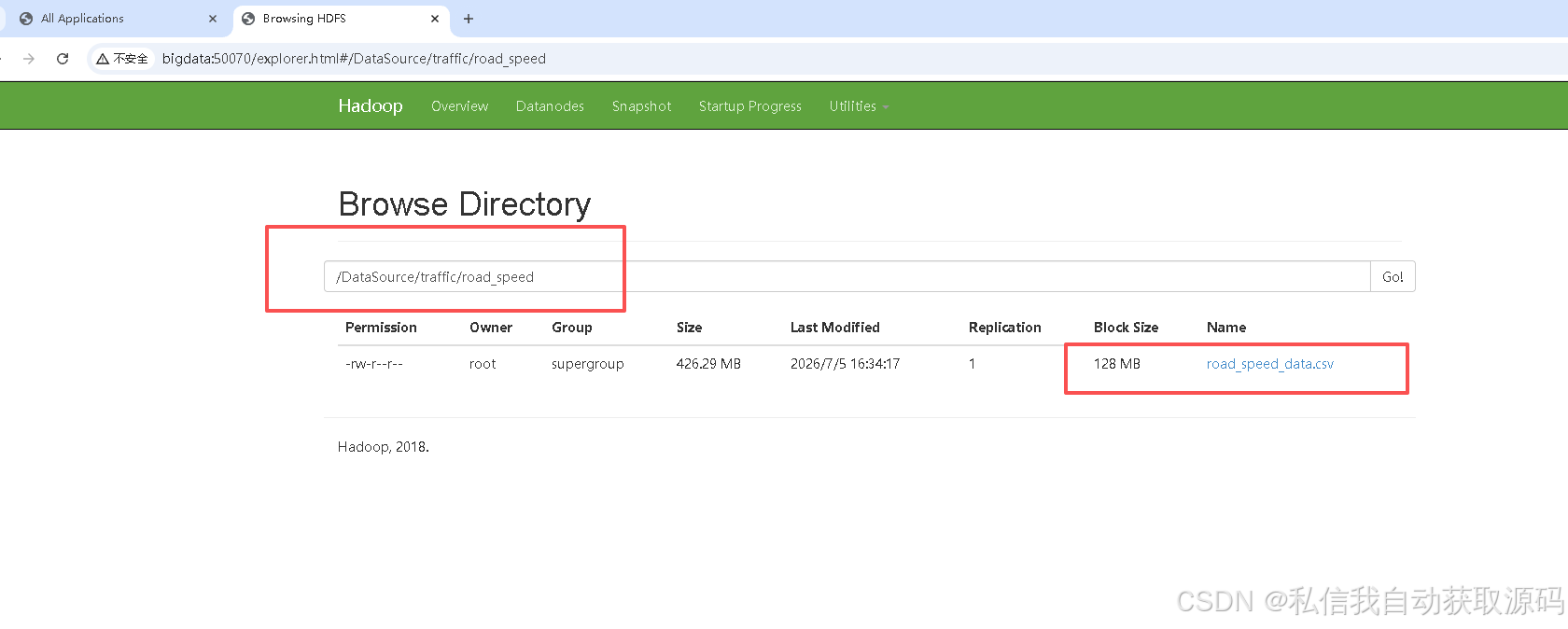Go to the Datanodes page

coord(550,106)
